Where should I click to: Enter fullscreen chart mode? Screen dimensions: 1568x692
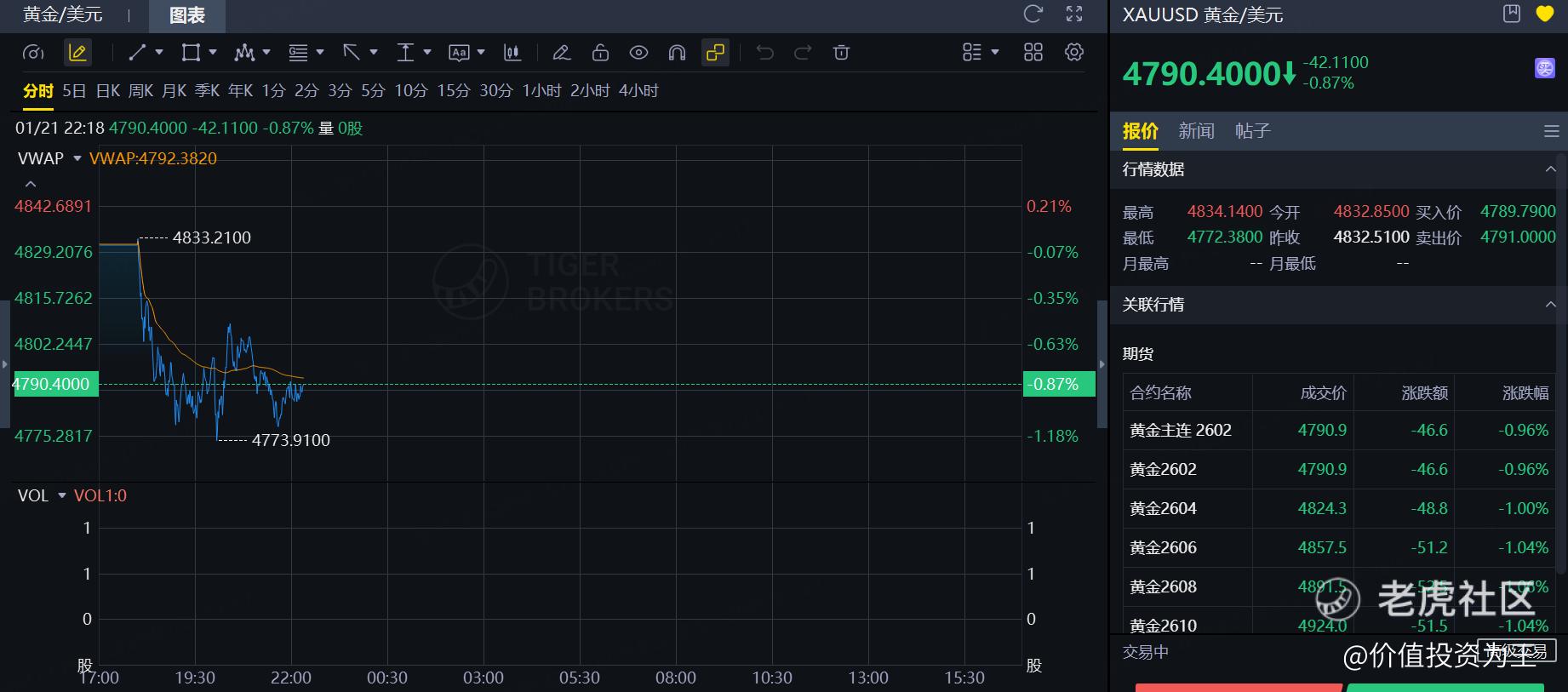coord(1074,14)
